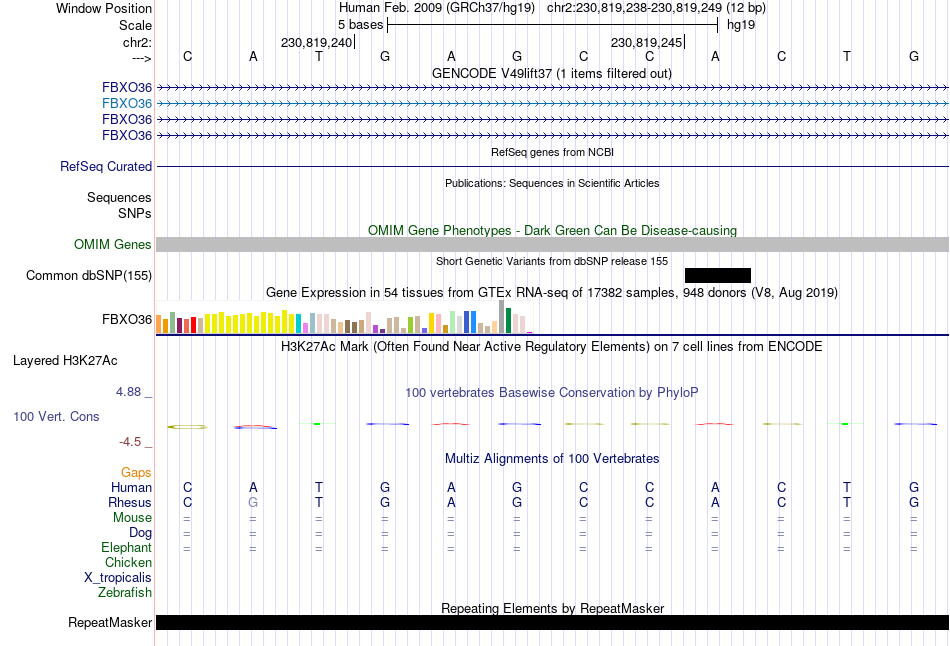Viewport: 950px width, 646px height.
Task: Click Short Genetic Variants from dbSNP title
Action: click(552, 262)
